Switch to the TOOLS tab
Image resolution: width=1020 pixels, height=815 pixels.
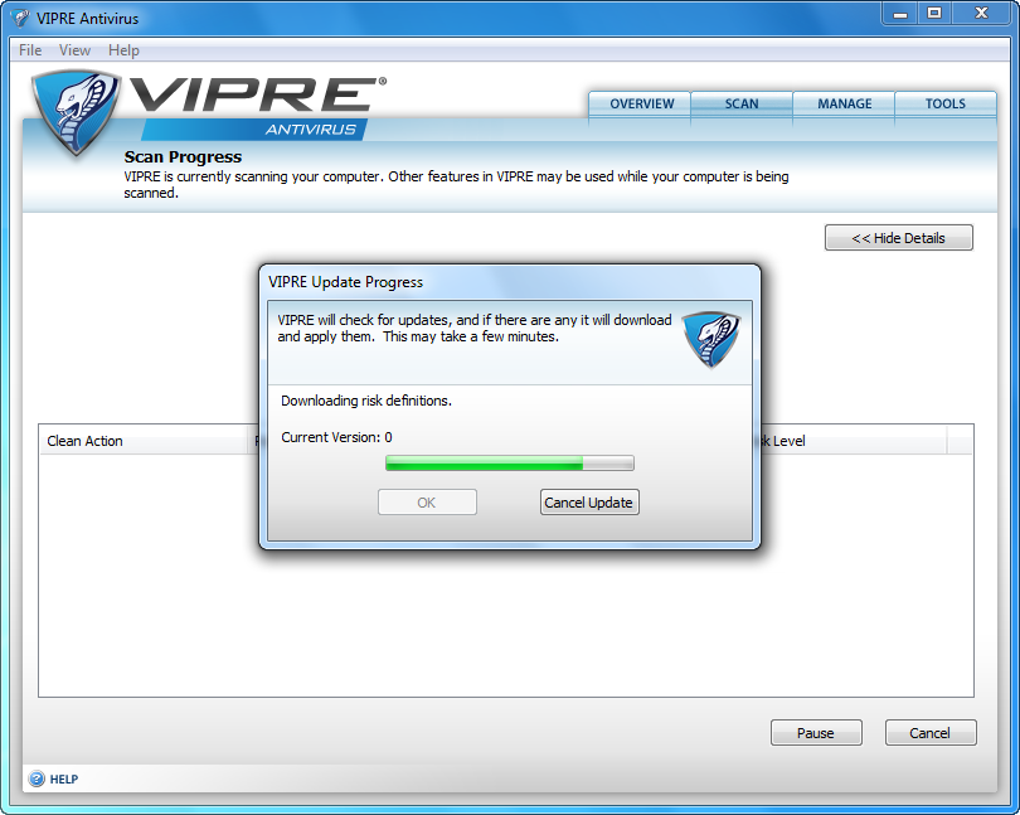point(945,104)
